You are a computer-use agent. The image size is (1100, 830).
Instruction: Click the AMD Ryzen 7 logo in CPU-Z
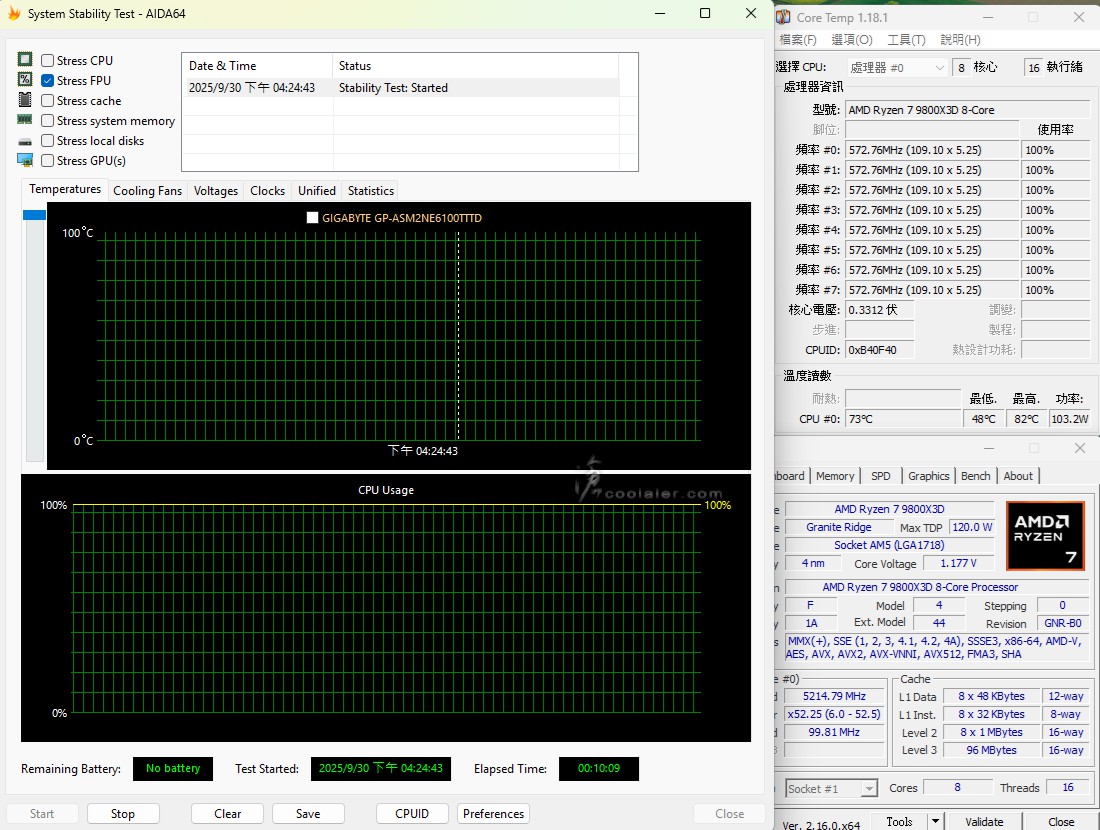[1045, 535]
